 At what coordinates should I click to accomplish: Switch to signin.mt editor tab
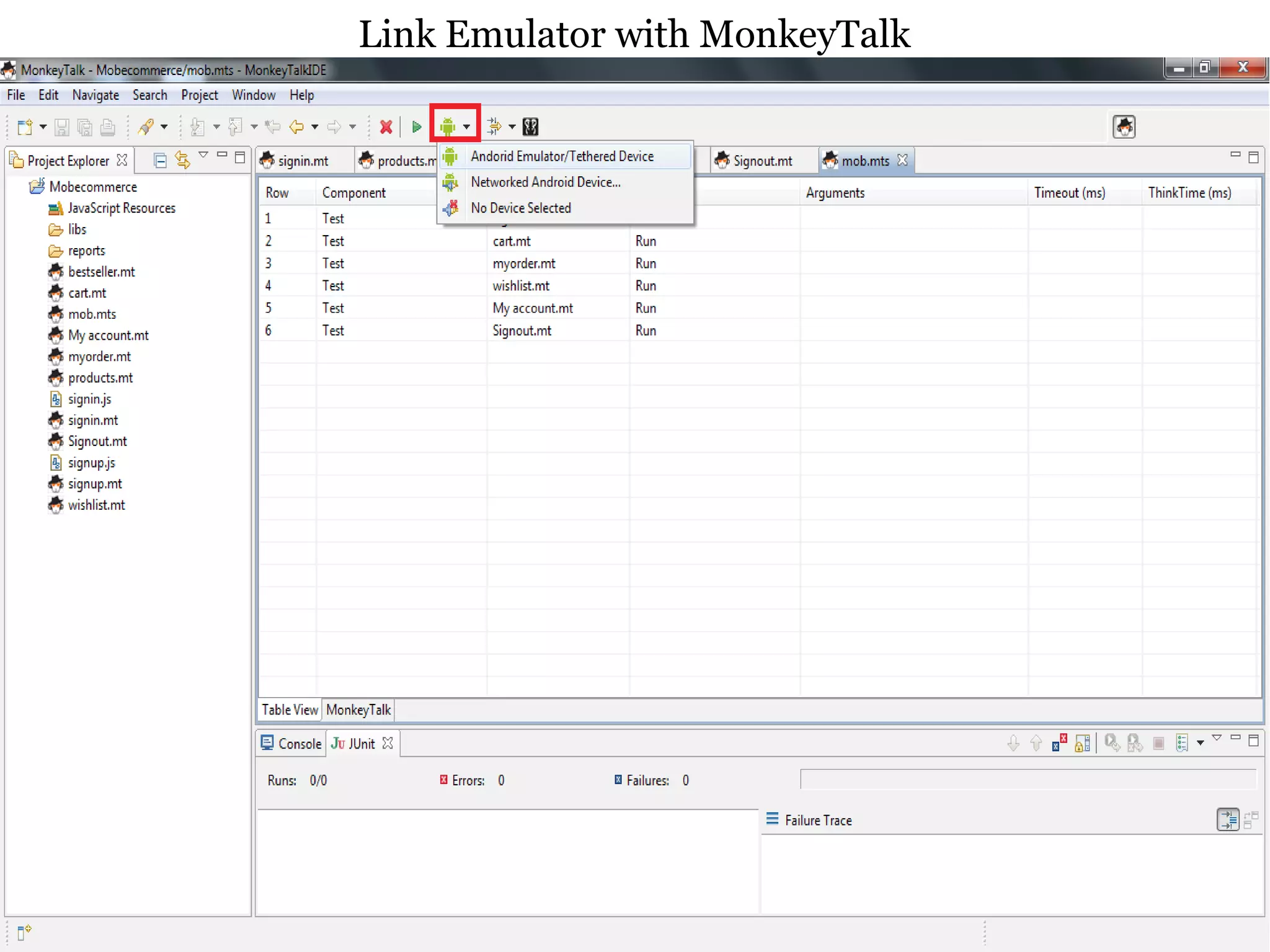304,161
